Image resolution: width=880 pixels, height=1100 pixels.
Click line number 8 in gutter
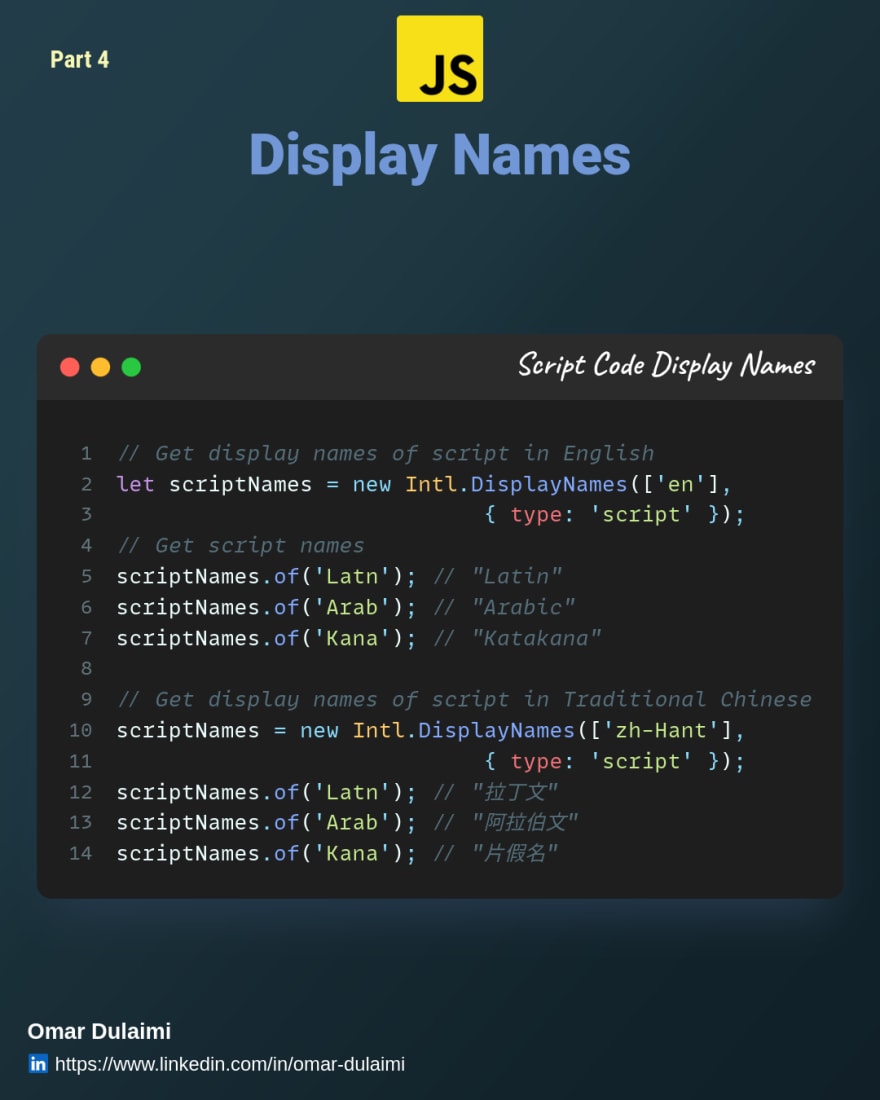pos(86,669)
